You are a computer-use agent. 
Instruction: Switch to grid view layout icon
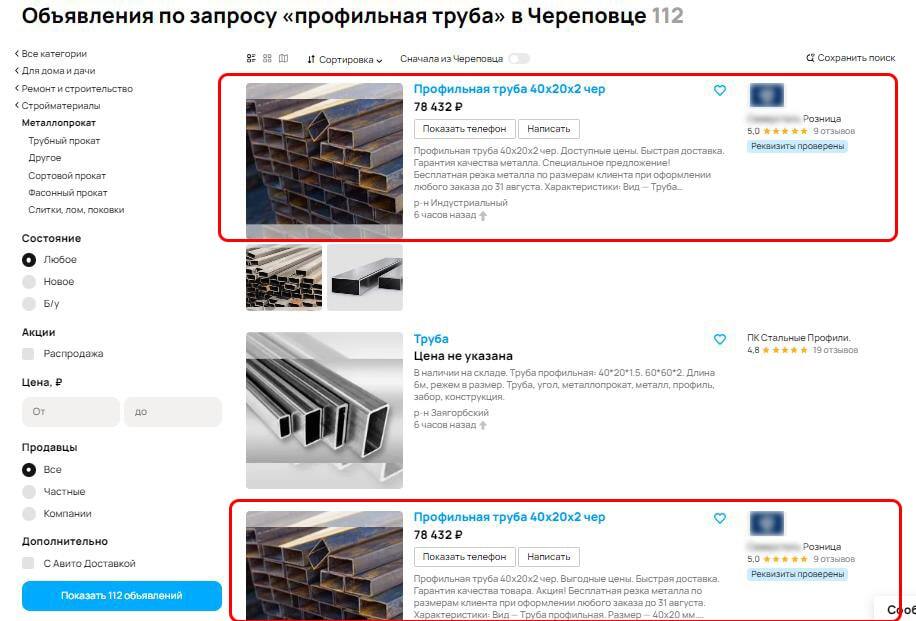[x=268, y=58]
